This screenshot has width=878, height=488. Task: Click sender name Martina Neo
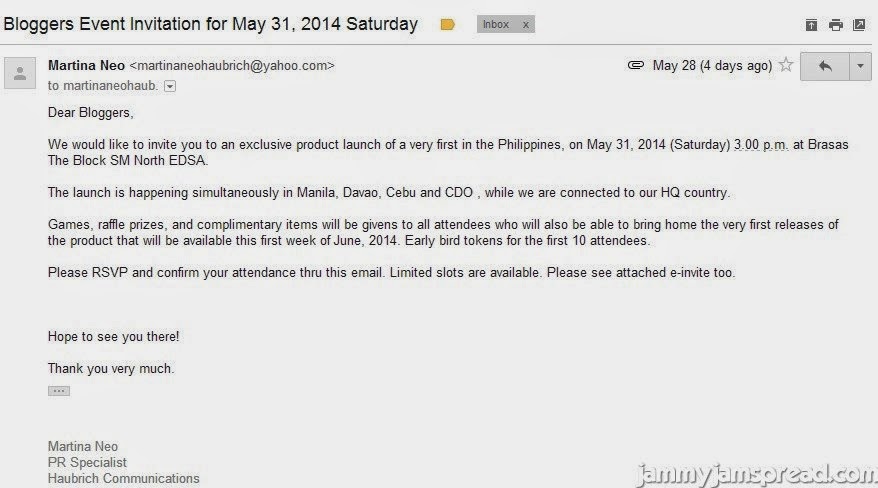86,65
